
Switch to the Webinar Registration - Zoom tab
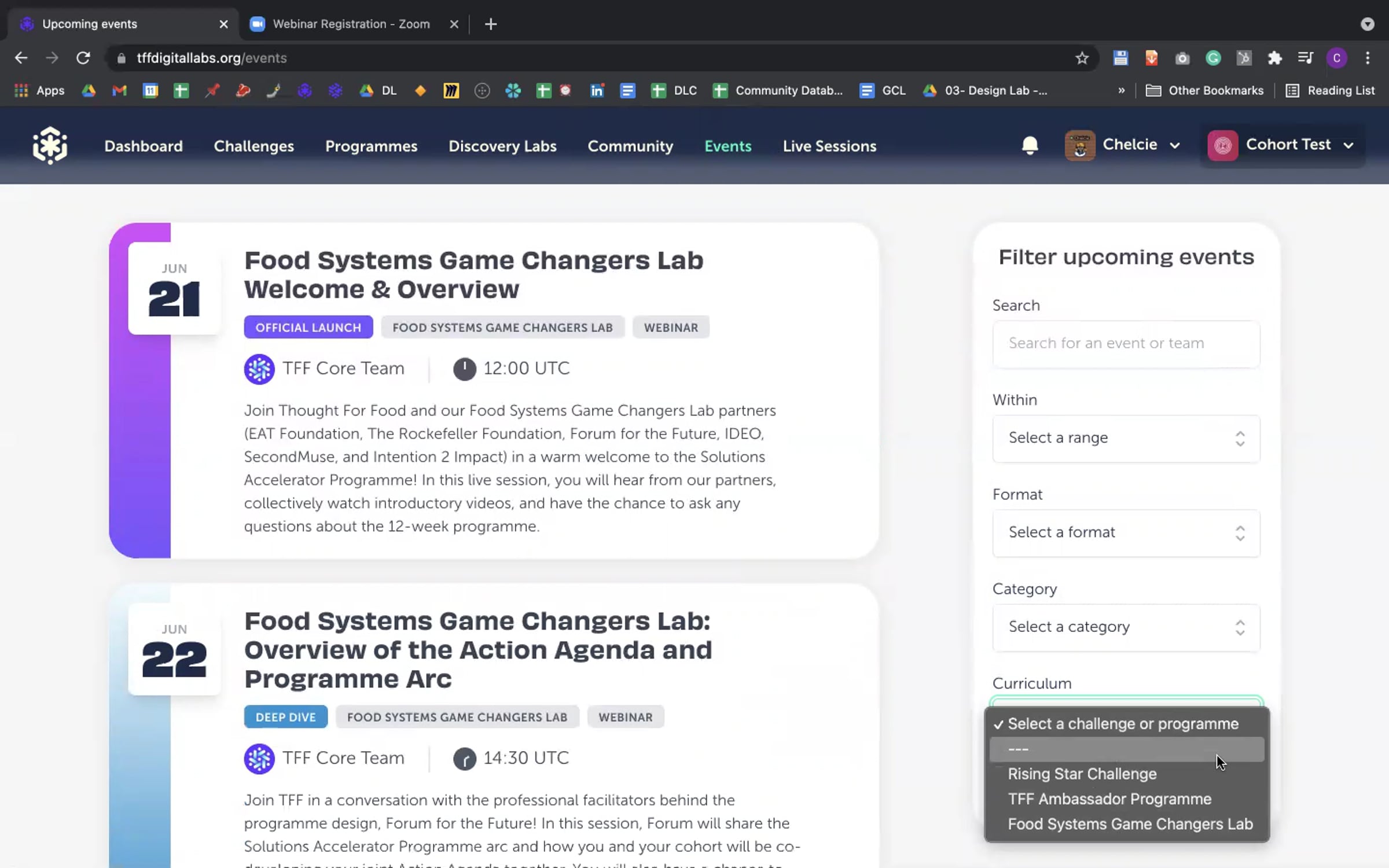pos(351,24)
